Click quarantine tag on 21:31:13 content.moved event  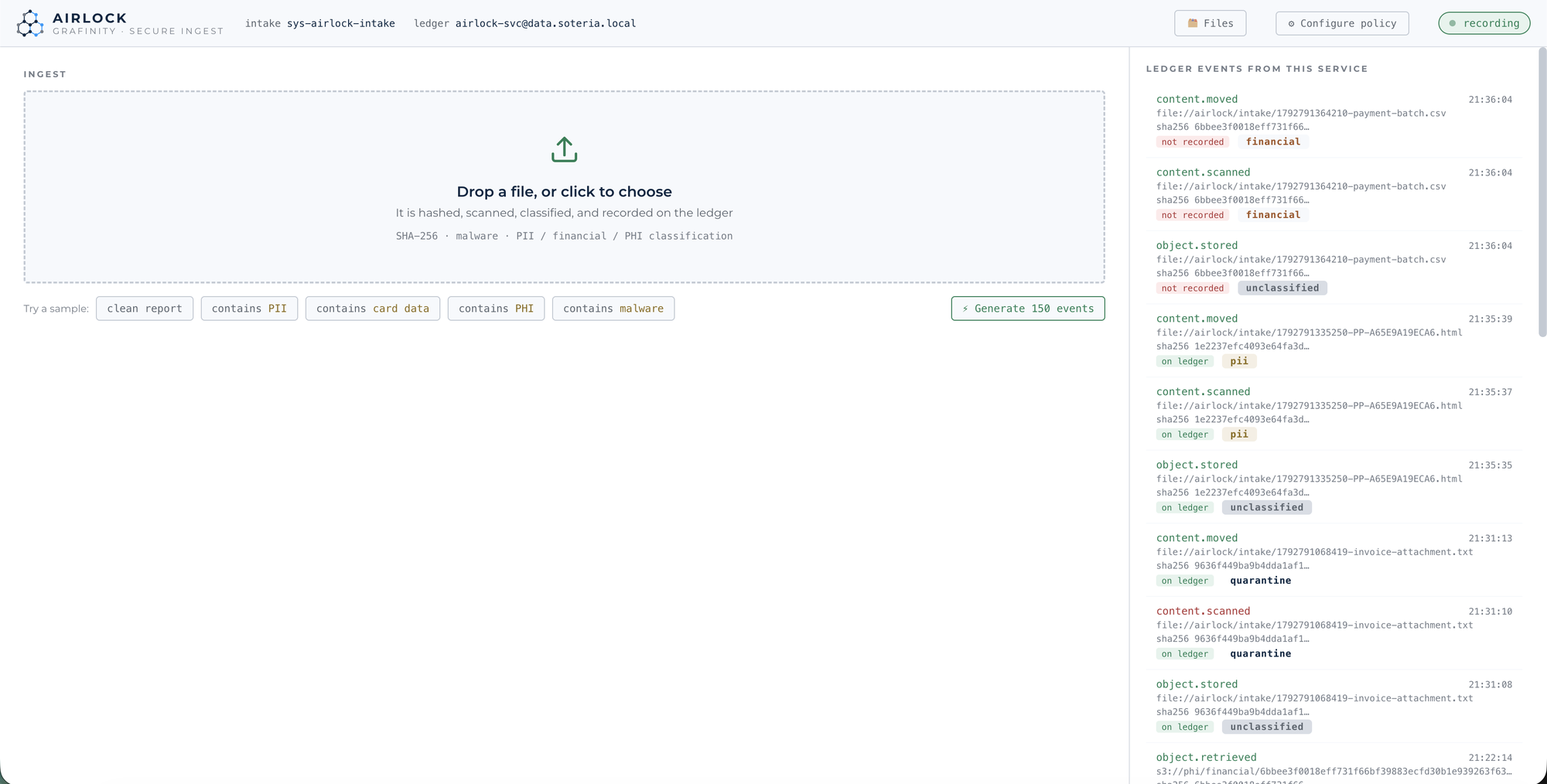click(1261, 581)
